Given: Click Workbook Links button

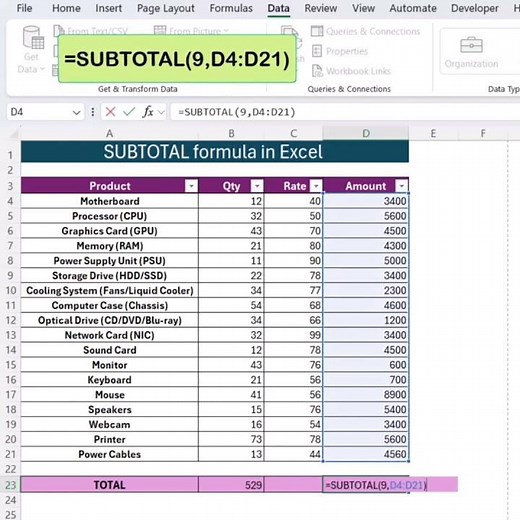Looking at the screenshot, I should (351, 71).
